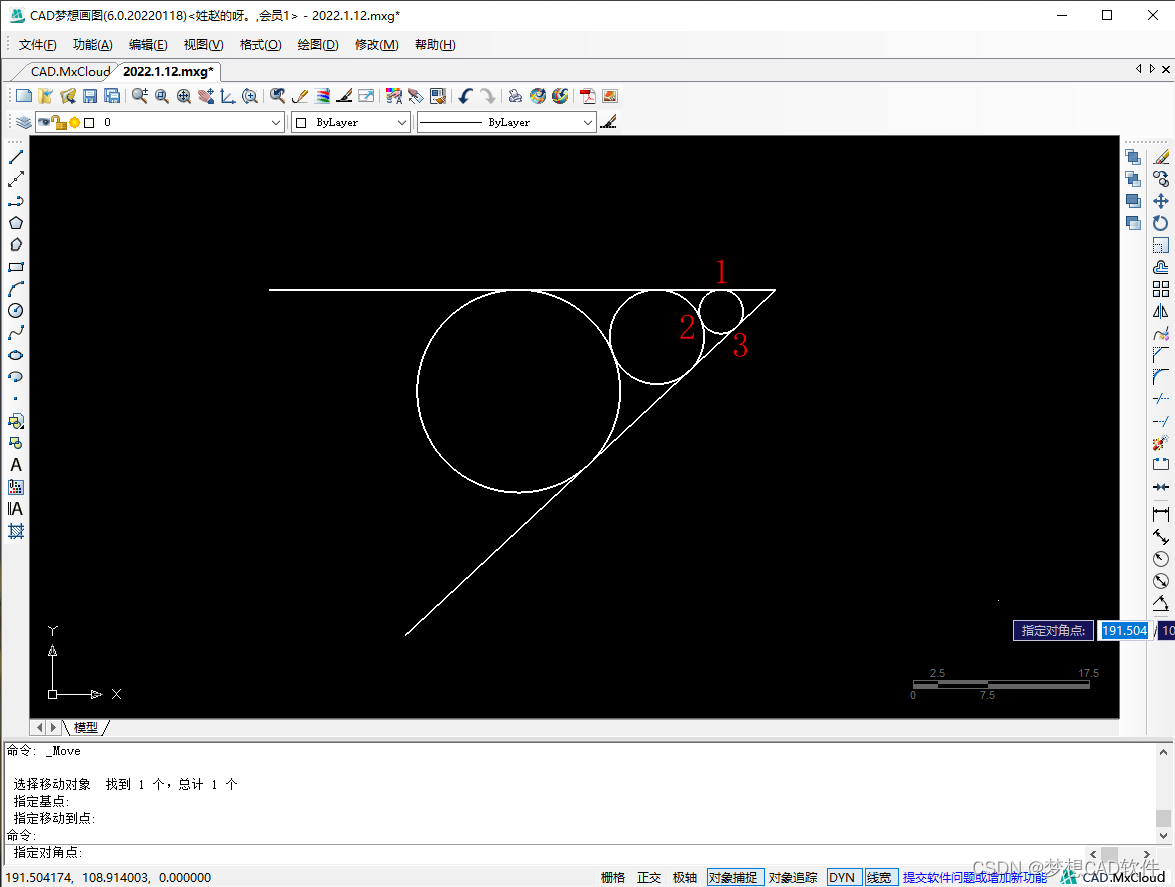Click previous-tab arrow beside document tabs
This screenshot has width=1175, height=887.
tap(1139, 69)
